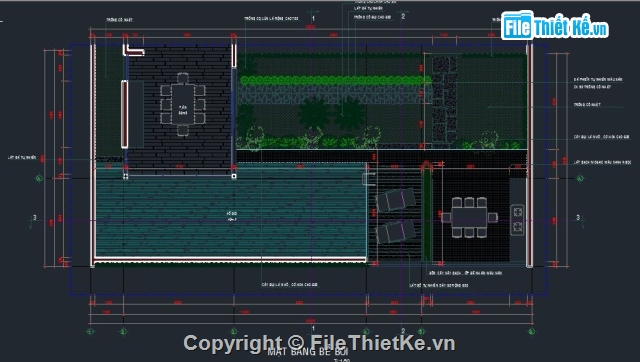
Task: Click the two-burner stove symbol
Action: click(x=518, y=219)
